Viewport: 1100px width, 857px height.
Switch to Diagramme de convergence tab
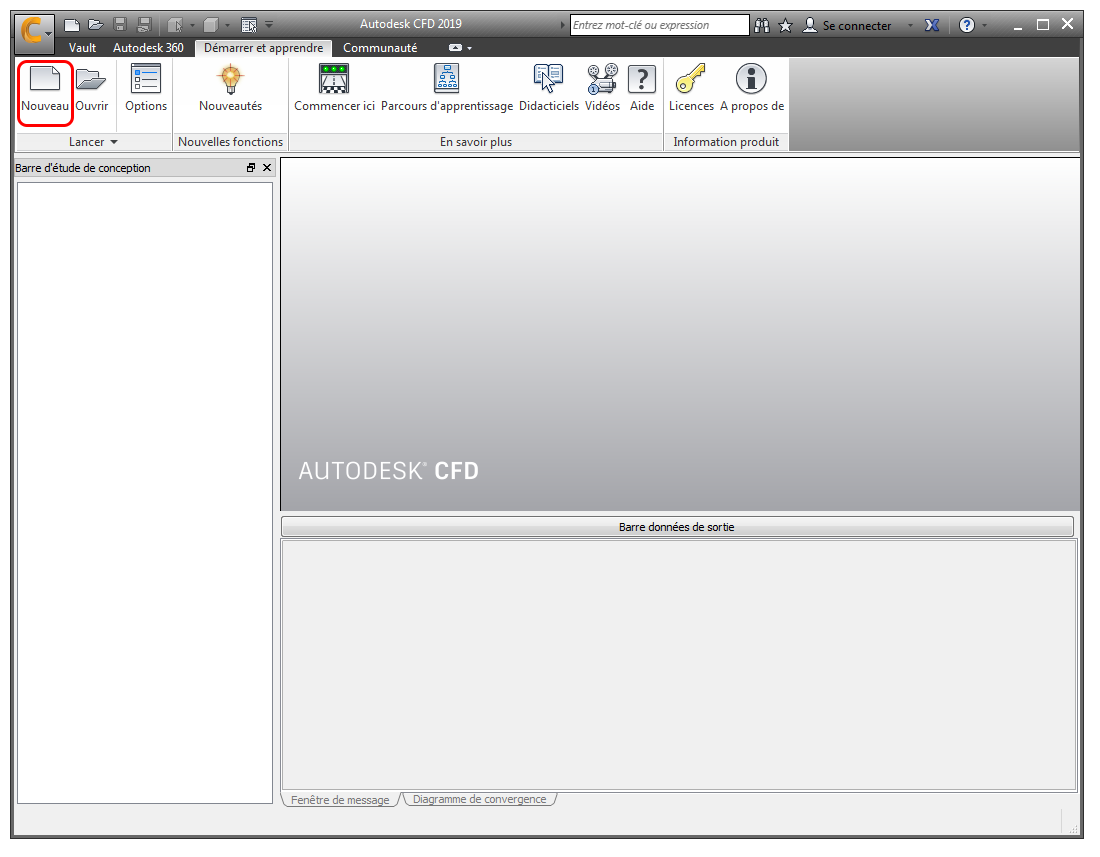click(479, 799)
